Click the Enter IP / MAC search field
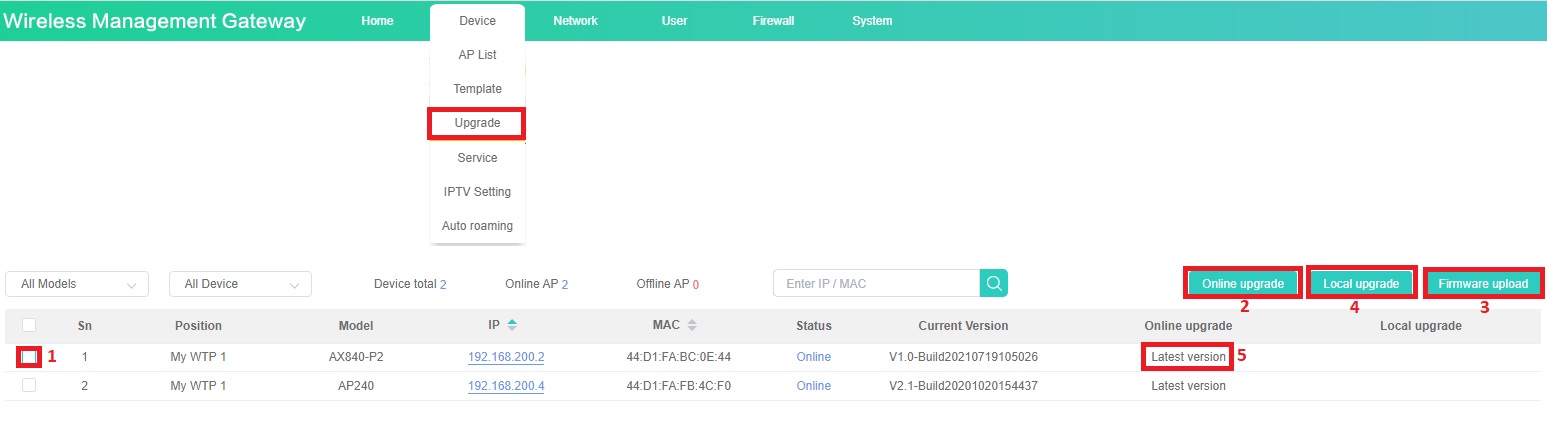Screen dimensions: 1547x428 coord(876,284)
